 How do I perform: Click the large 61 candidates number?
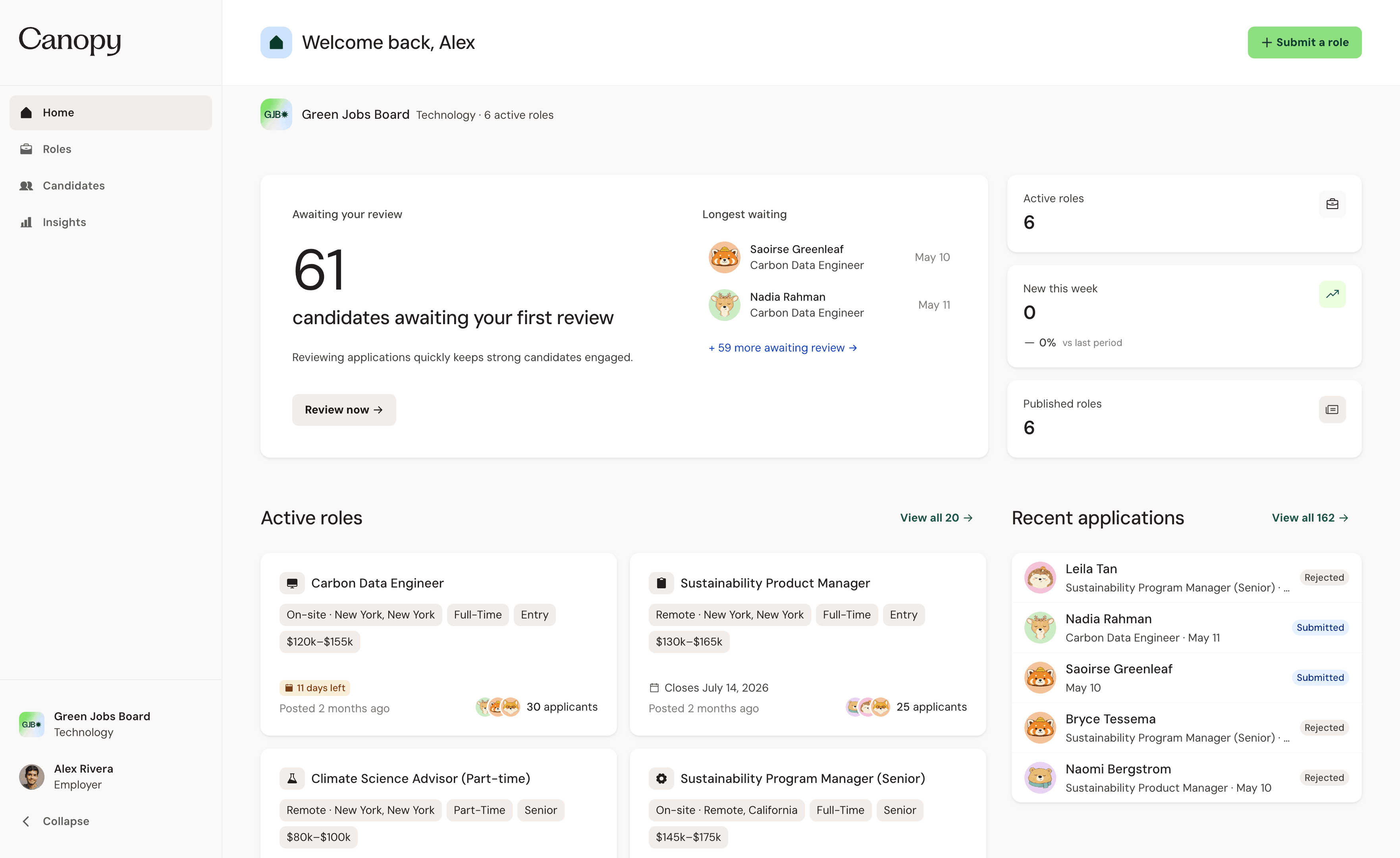[319, 269]
